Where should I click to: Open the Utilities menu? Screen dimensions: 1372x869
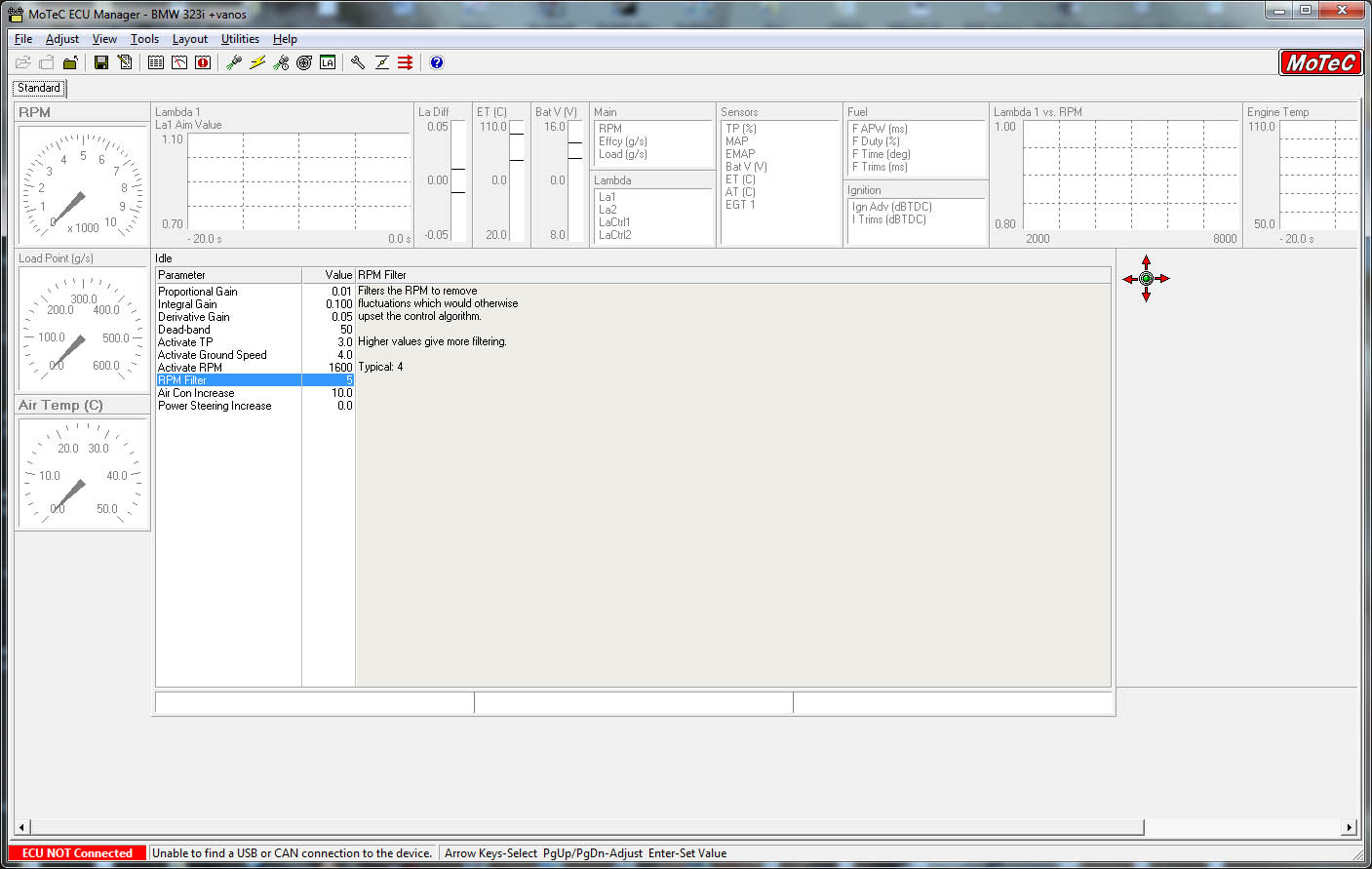(240, 39)
